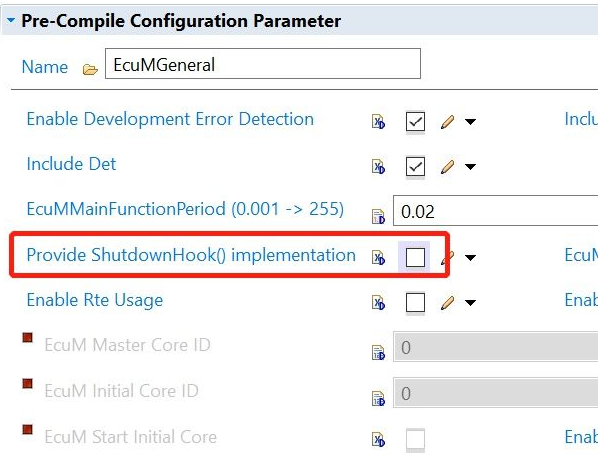Click the EcuMMainFunctionPeriod label link
Image resolution: width=604 pixels, height=455 pixels.
pos(185,209)
